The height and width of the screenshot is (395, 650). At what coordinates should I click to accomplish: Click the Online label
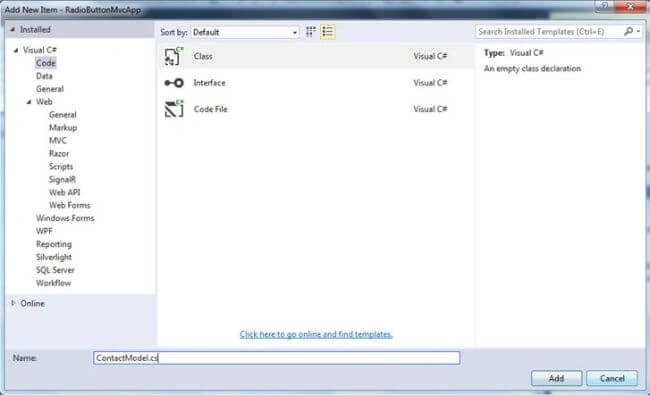pos(32,303)
